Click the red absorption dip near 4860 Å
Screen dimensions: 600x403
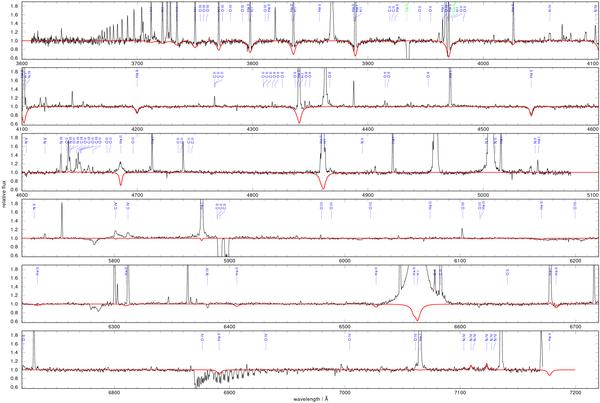(322, 183)
